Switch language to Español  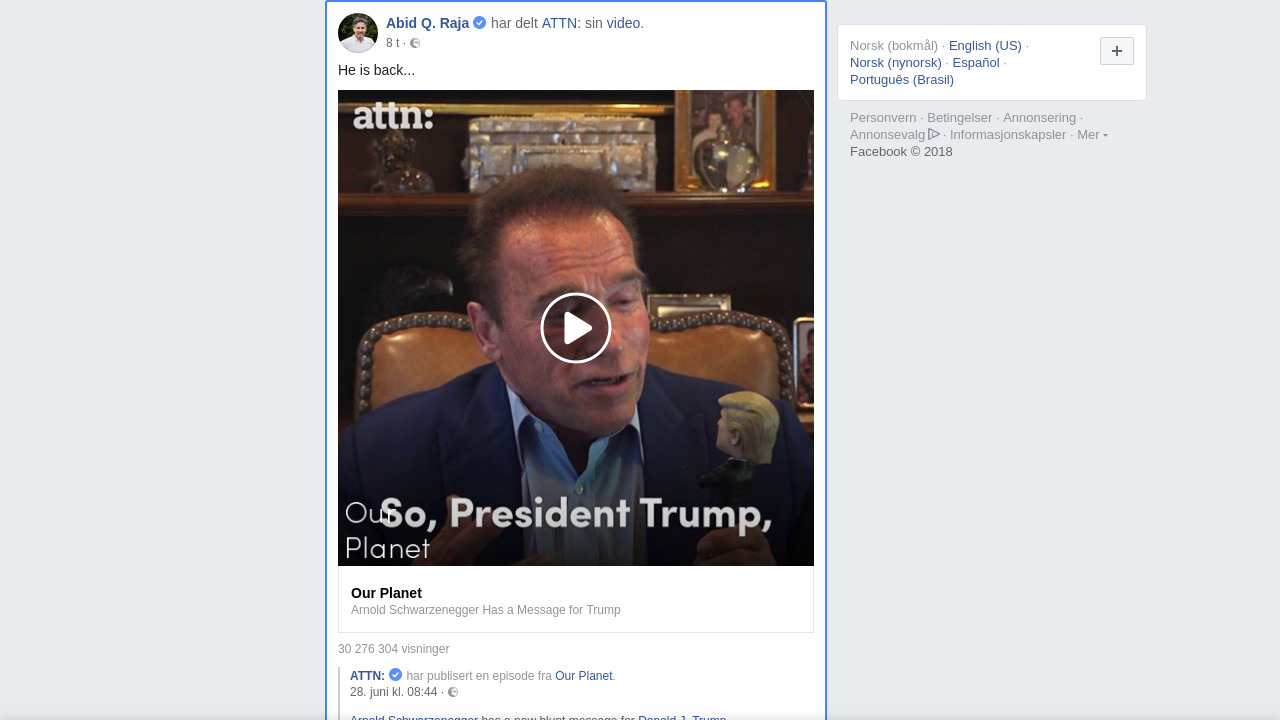click(976, 62)
